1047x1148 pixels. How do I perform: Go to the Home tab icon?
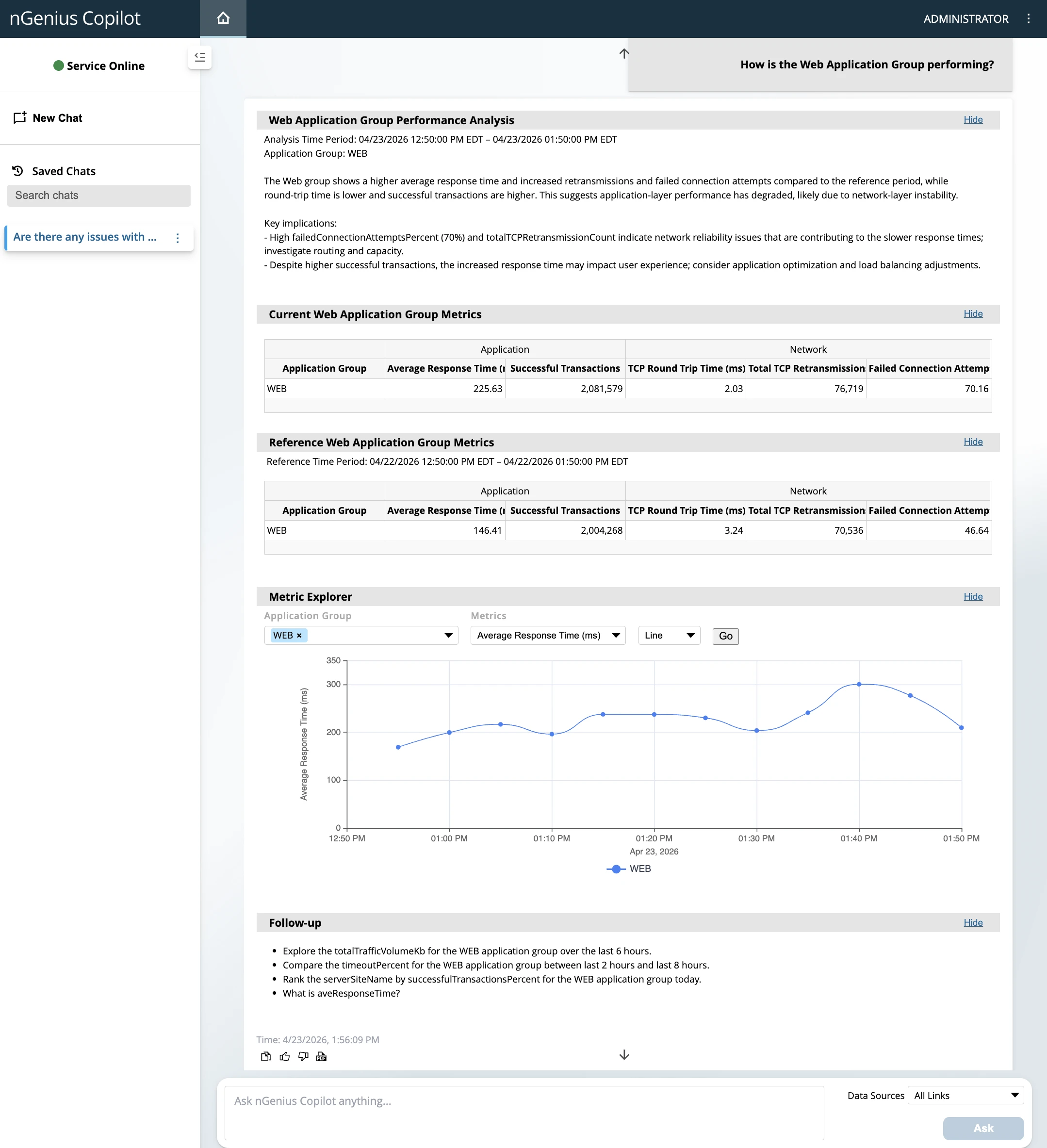[x=223, y=18]
